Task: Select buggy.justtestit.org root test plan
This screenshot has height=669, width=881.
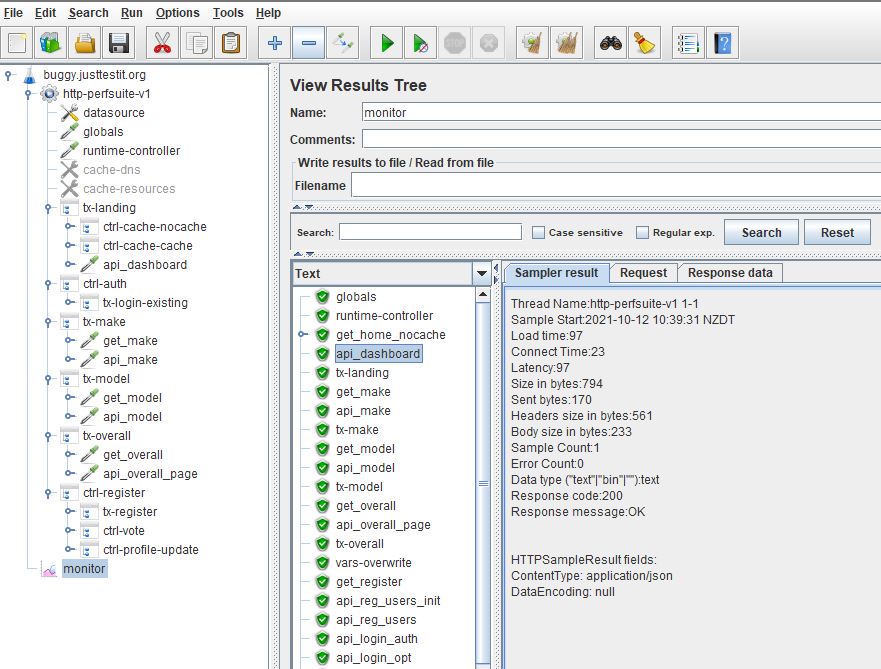Action: click(94, 75)
